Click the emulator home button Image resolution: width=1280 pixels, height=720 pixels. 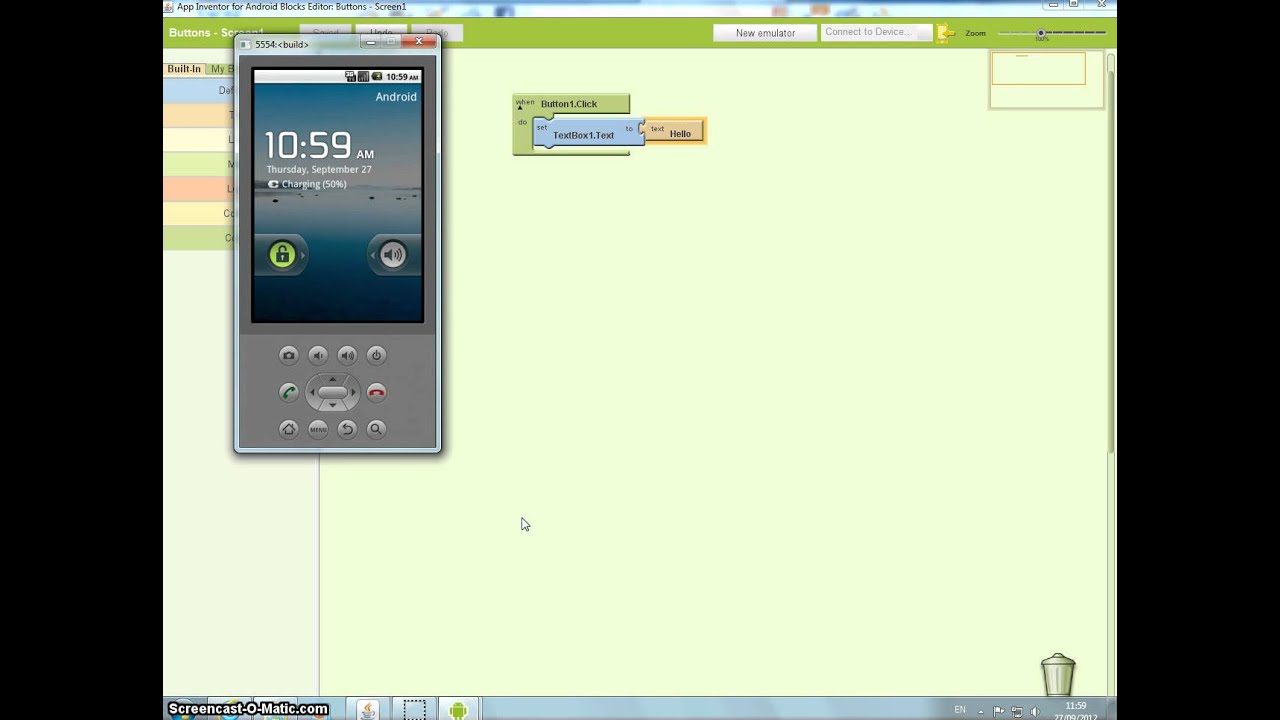(289, 429)
